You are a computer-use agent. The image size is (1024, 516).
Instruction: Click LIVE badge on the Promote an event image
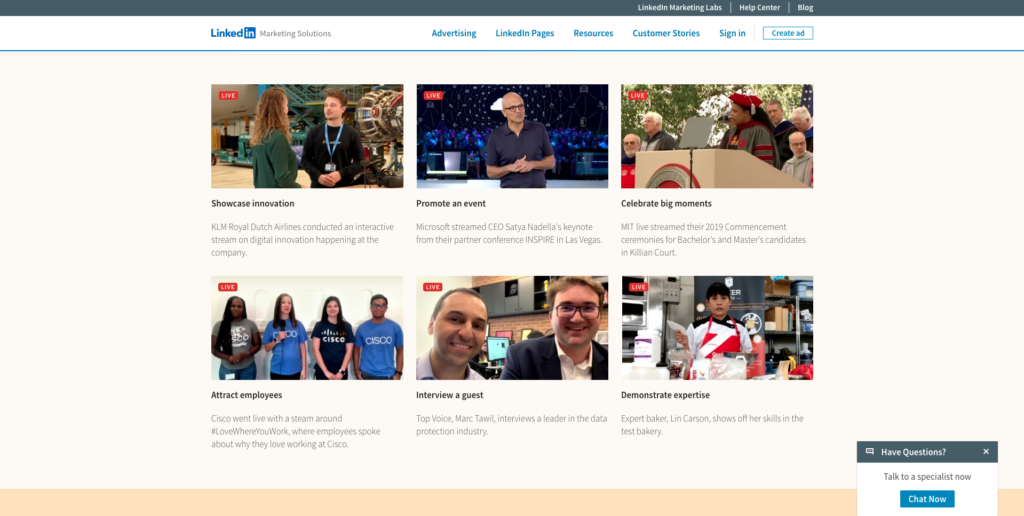433,95
